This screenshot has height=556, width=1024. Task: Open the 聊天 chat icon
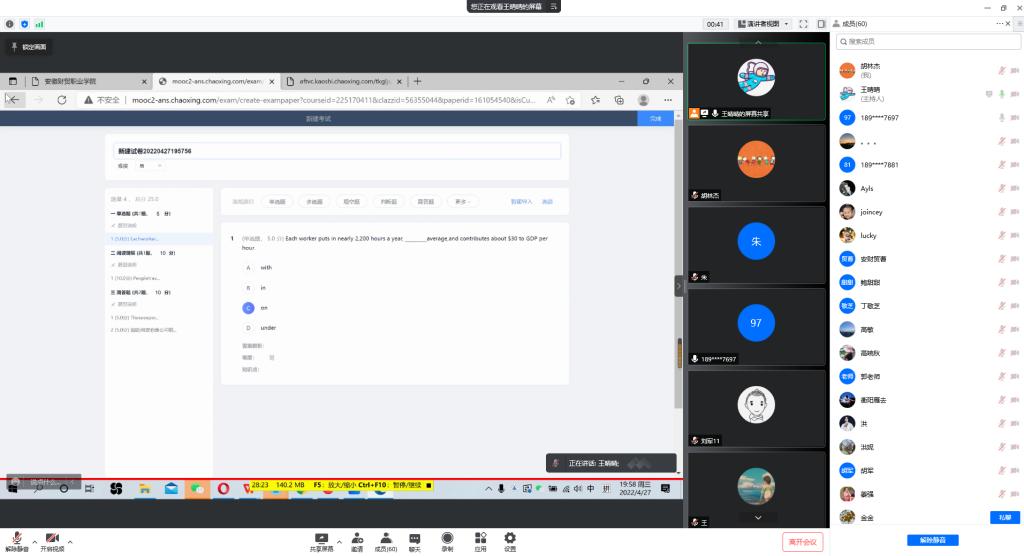pos(414,538)
